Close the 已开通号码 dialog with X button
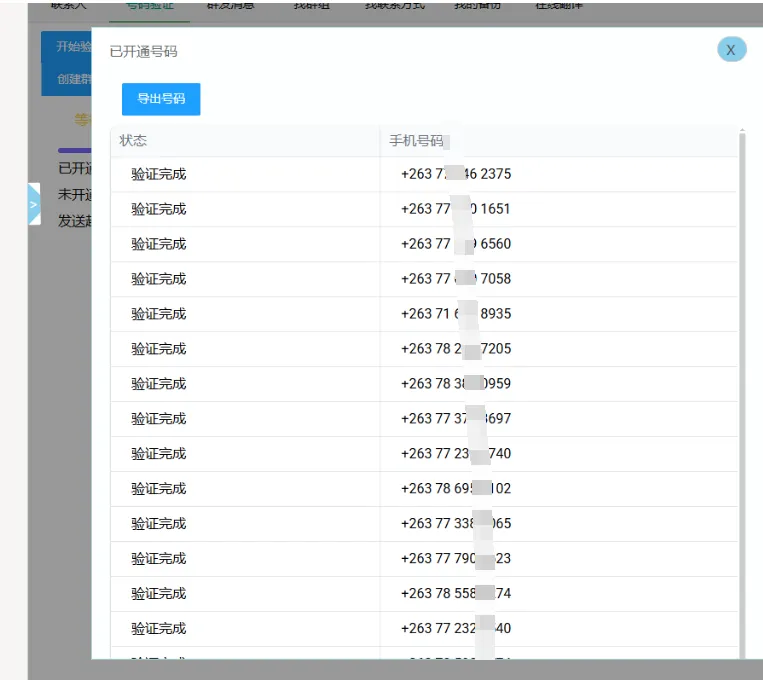Image resolution: width=763 pixels, height=680 pixels. [x=731, y=50]
